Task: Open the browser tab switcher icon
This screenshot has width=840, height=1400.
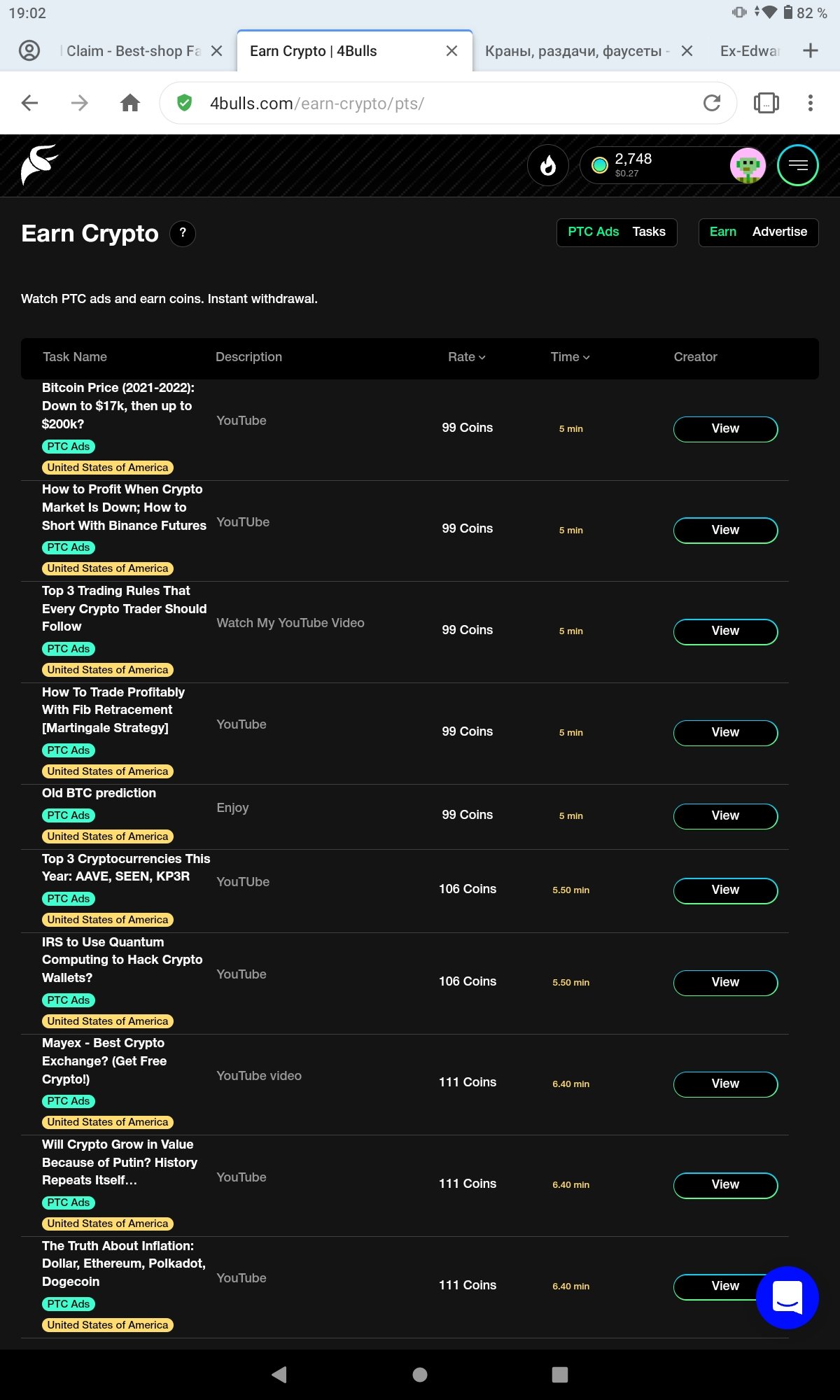Action: point(766,103)
